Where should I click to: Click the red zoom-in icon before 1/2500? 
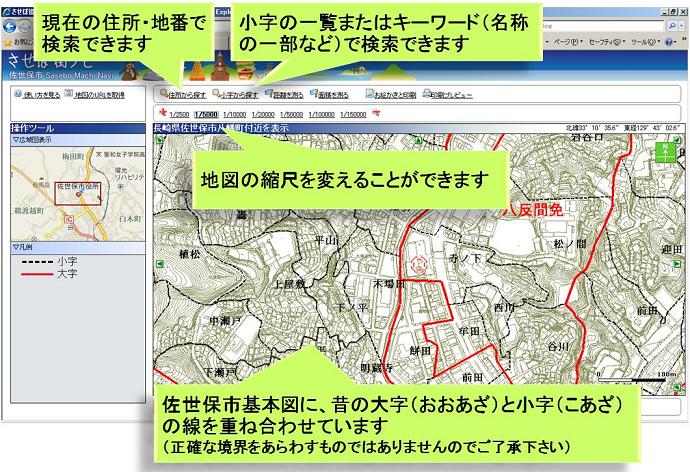click(x=163, y=113)
